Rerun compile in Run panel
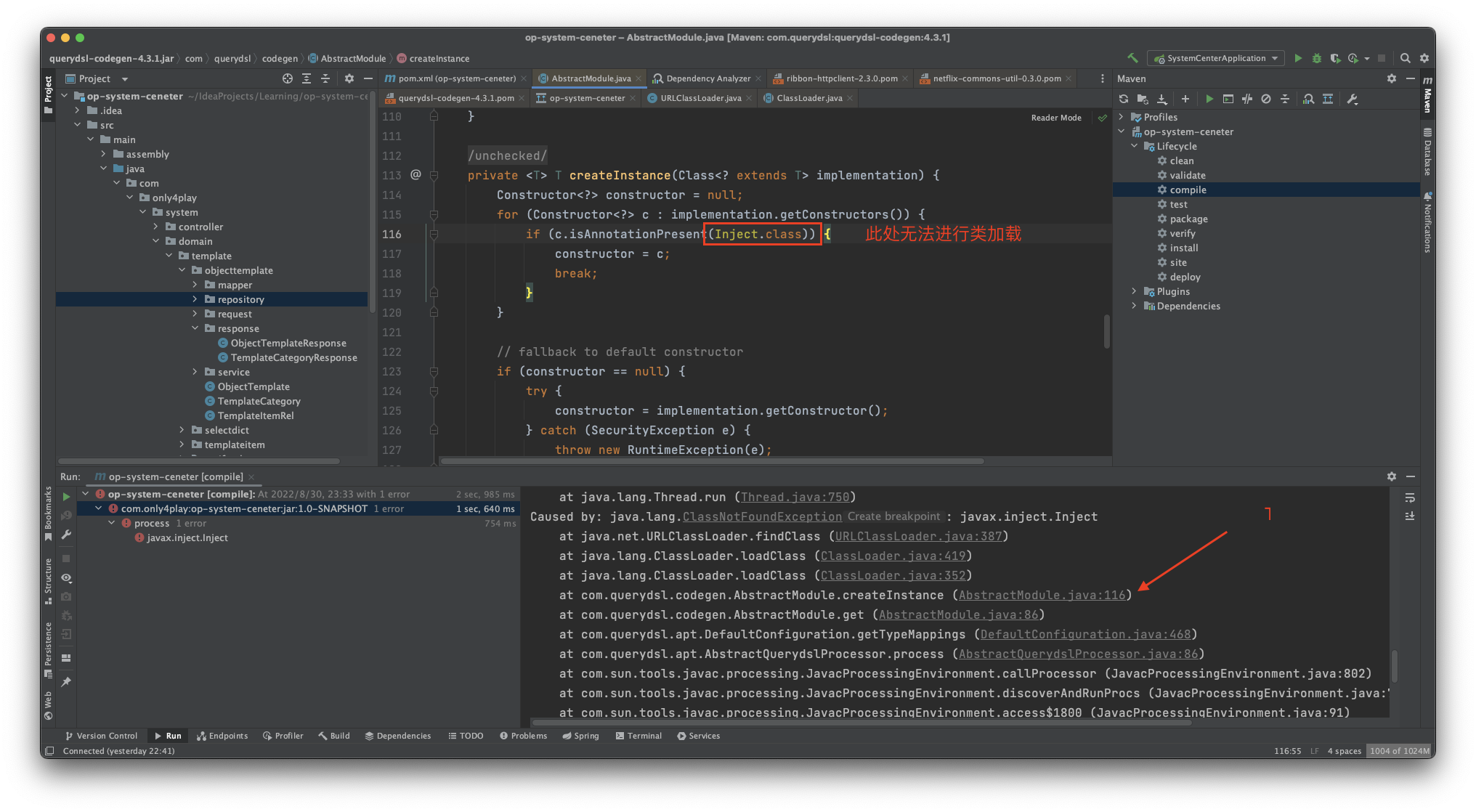The image size is (1476, 812). click(x=66, y=497)
